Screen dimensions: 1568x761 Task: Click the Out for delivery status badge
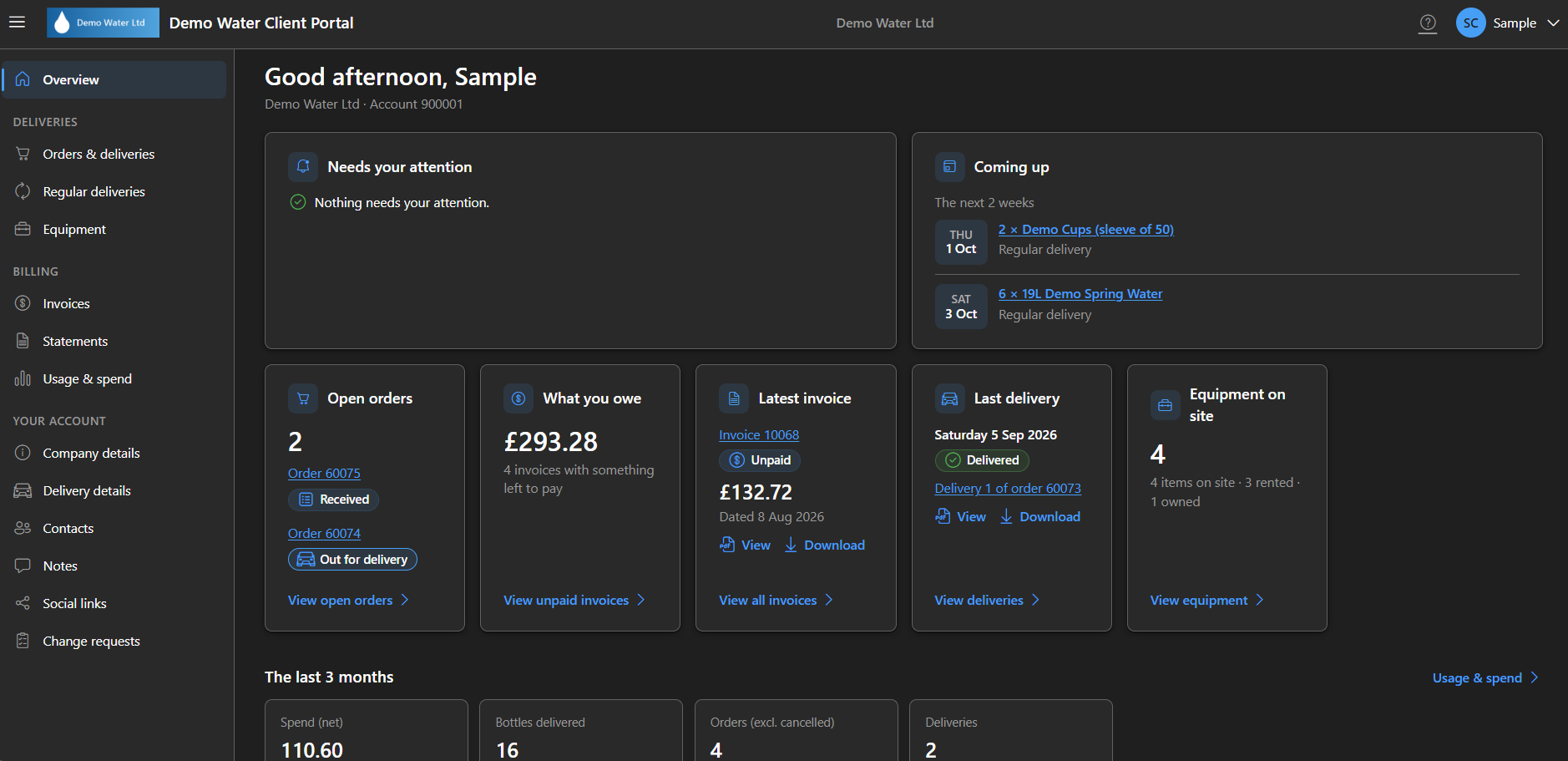click(x=352, y=560)
